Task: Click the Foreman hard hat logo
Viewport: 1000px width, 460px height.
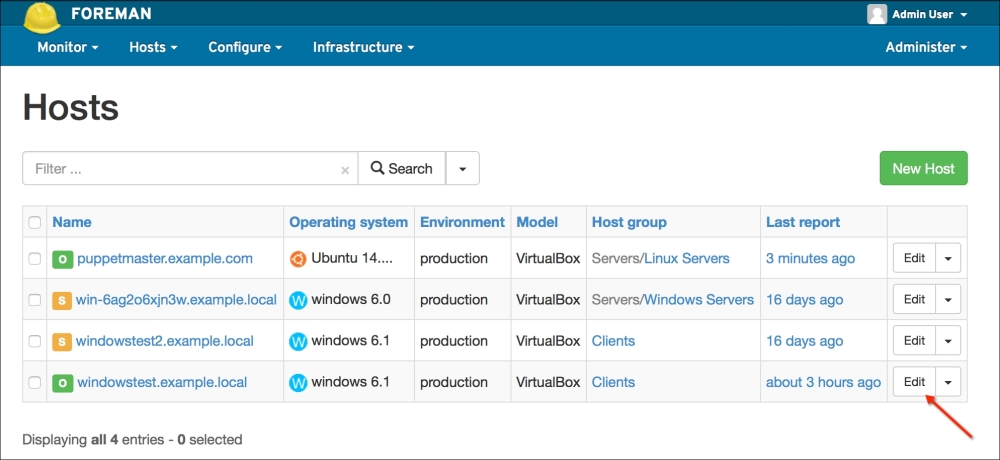Action: pyautogui.click(x=41, y=15)
